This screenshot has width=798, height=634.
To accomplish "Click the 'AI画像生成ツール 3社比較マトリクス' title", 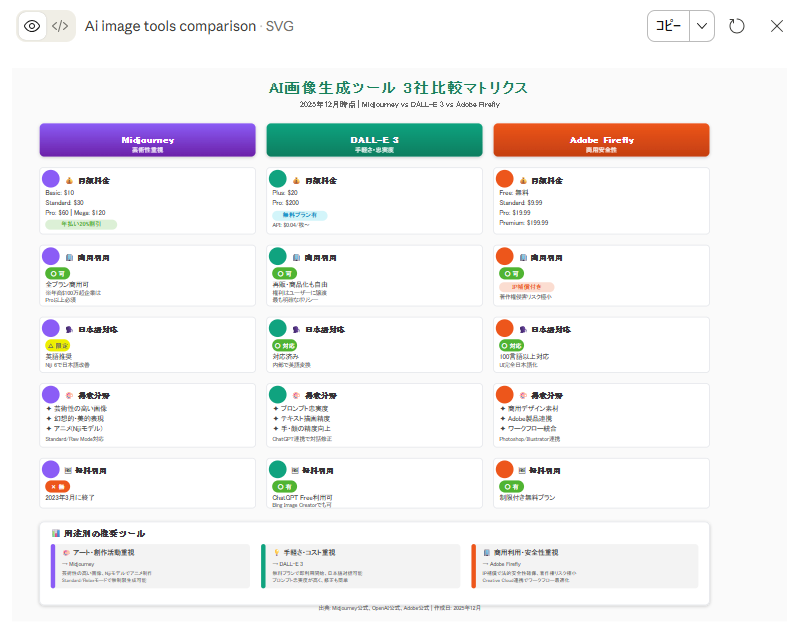I will pos(398,88).
